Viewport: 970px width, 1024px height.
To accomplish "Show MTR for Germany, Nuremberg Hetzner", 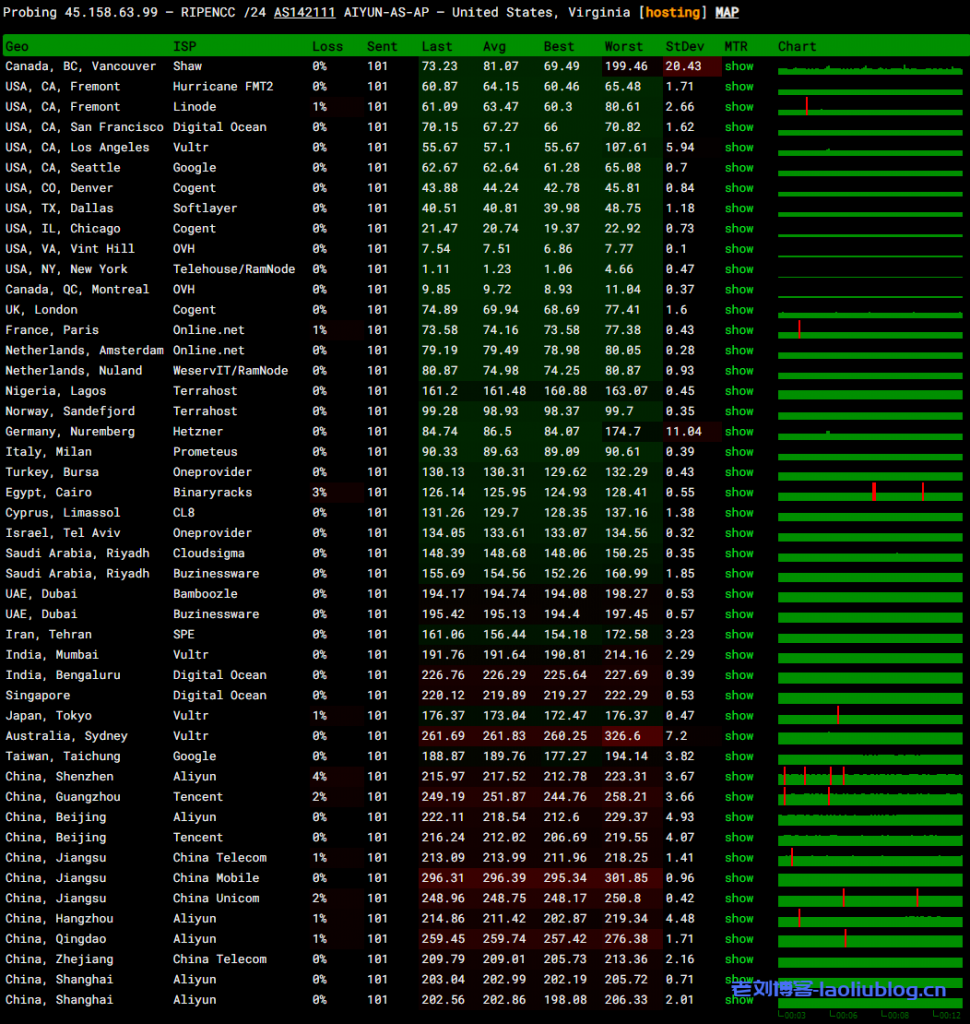I will 739,431.
